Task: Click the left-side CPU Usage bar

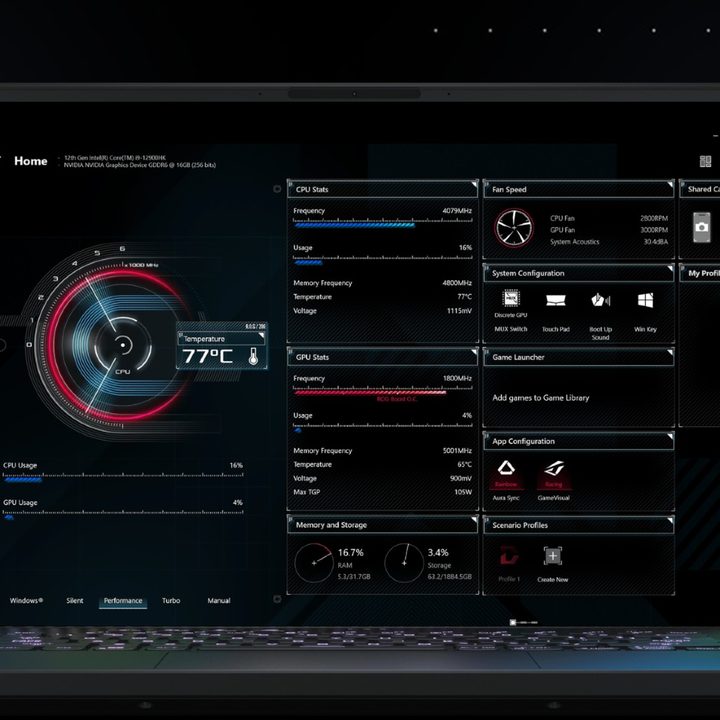Action: (x=123, y=478)
